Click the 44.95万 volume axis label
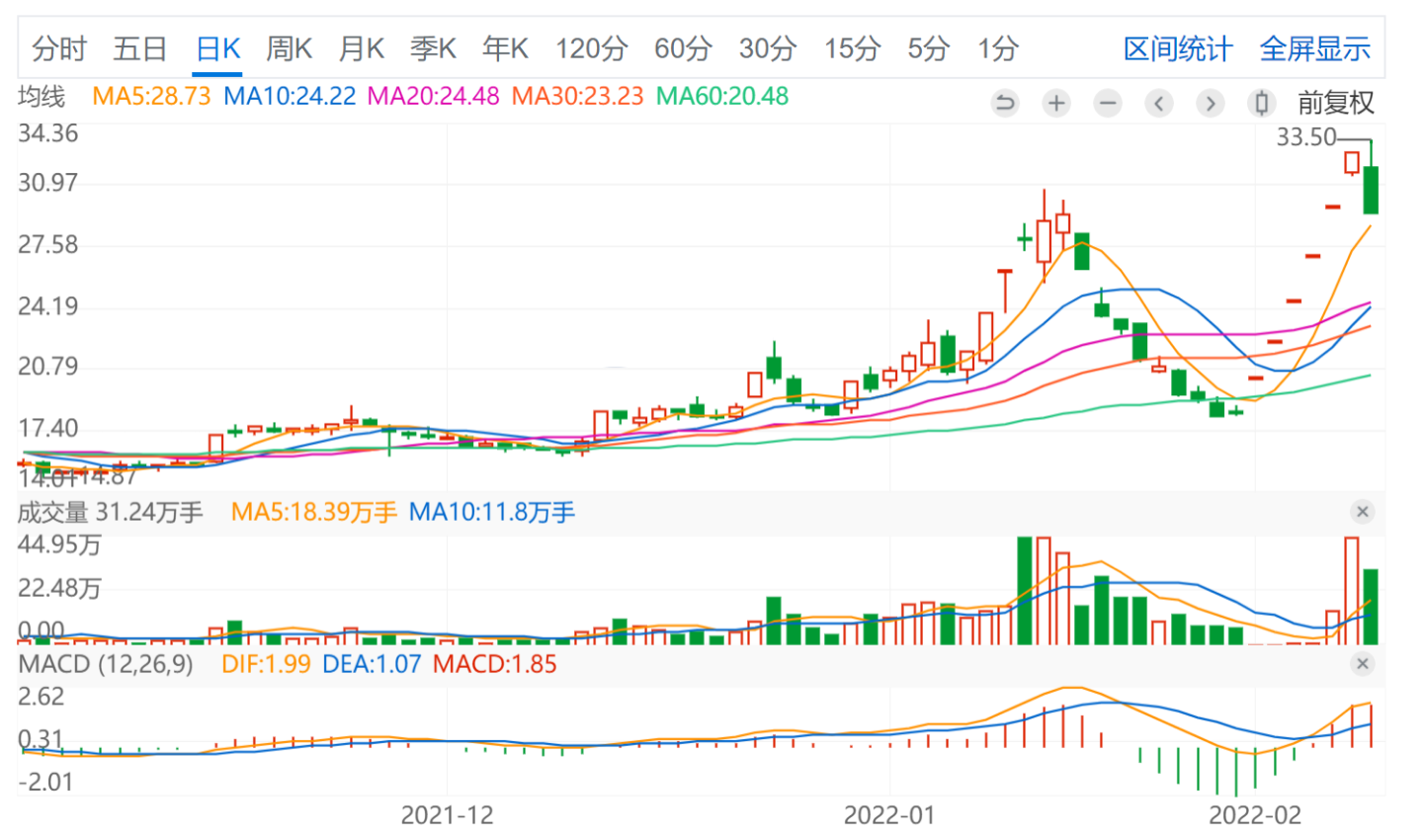Screen dimensions: 1423x840 [59, 545]
